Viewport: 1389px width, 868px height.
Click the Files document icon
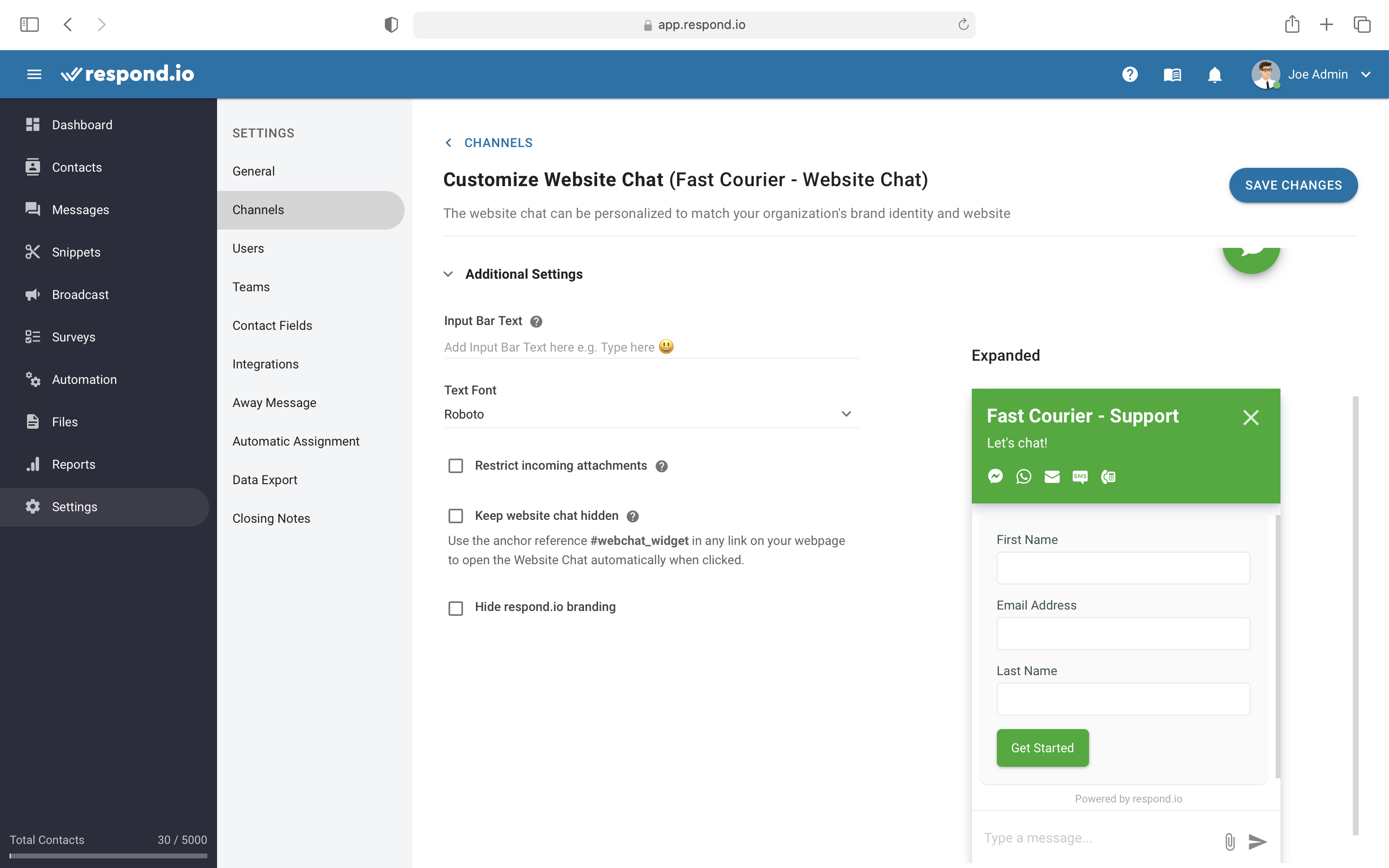(x=33, y=422)
